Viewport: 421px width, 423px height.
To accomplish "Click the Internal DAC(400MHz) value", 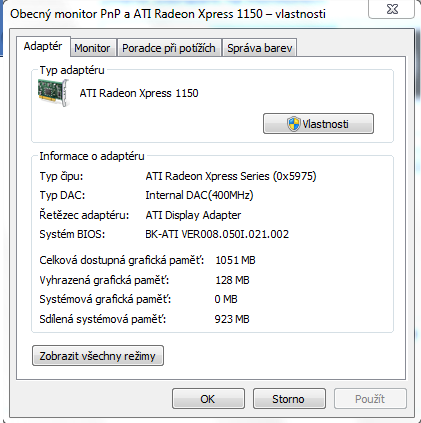I will pyautogui.click(x=199, y=195).
